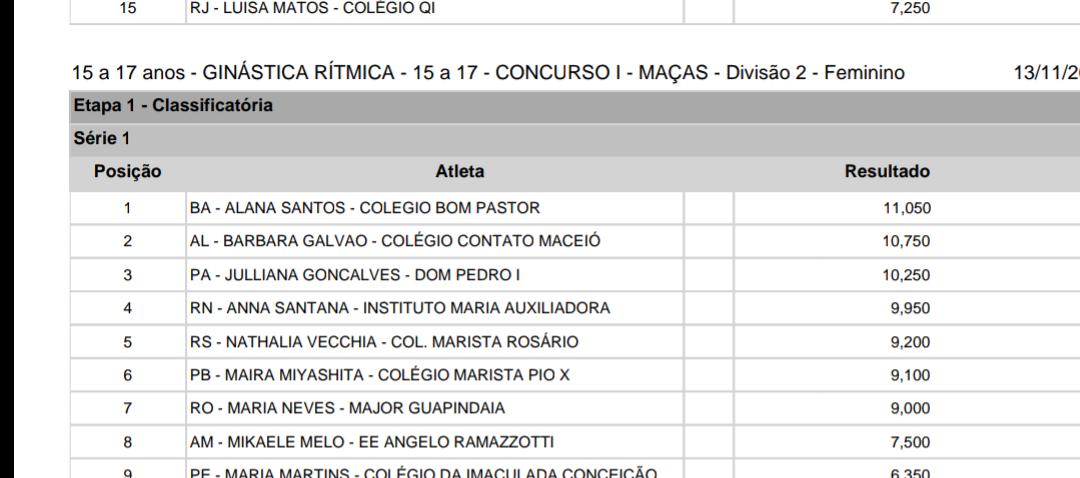The height and width of the screenshot is (478, 1080).
Task: Click the Resultado column header
Action: coord(887,172)
